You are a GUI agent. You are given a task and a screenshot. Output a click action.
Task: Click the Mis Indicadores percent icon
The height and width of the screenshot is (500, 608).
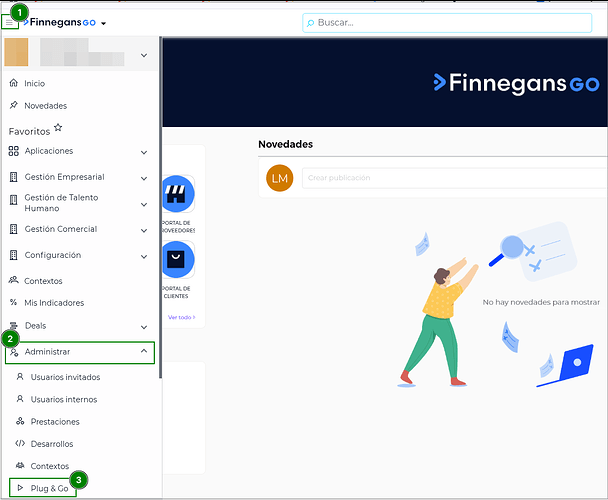pyautogui.click(x=14, y=302)
